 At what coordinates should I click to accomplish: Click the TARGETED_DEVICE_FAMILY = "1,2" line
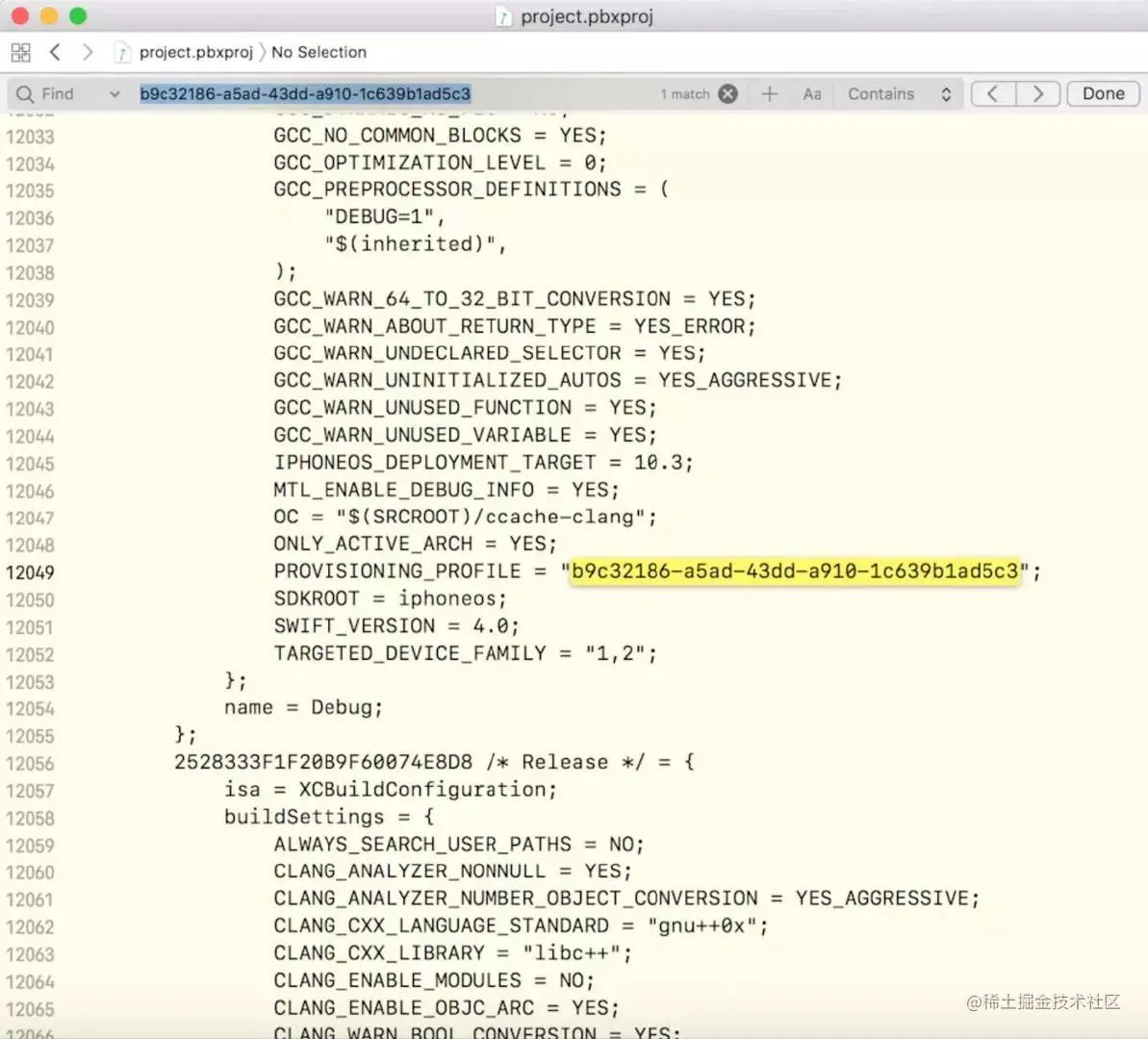465,653
